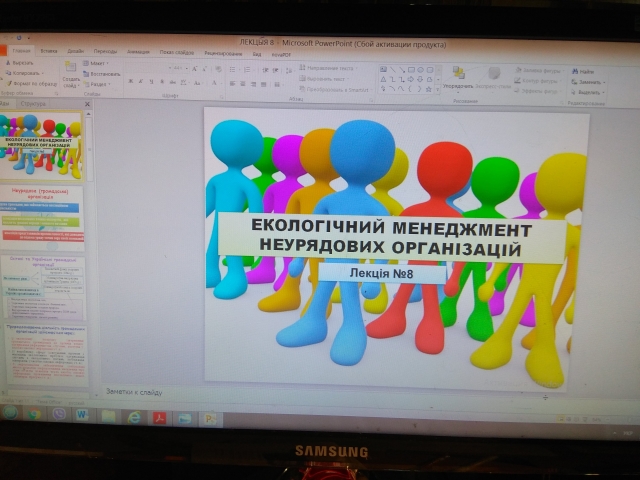Open the Select (Выделить) menu
The width and height of the screenshot is (640, 480).
587,93
